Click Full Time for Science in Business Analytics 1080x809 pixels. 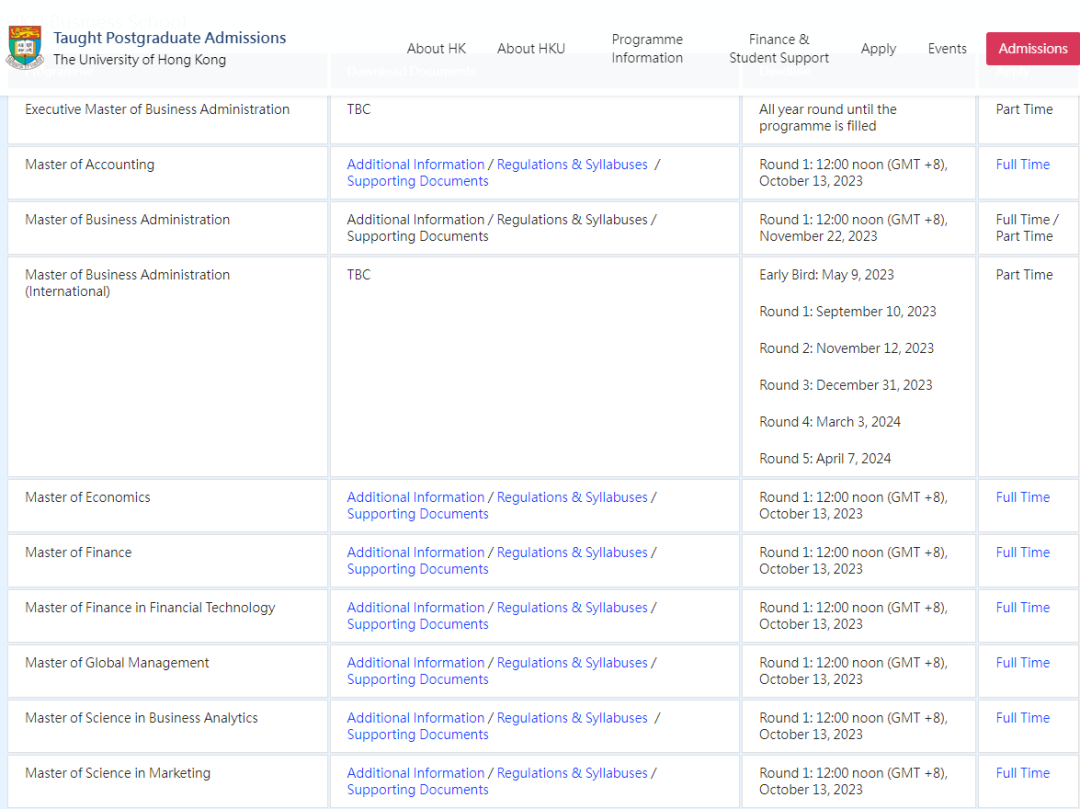[1023, 717]
